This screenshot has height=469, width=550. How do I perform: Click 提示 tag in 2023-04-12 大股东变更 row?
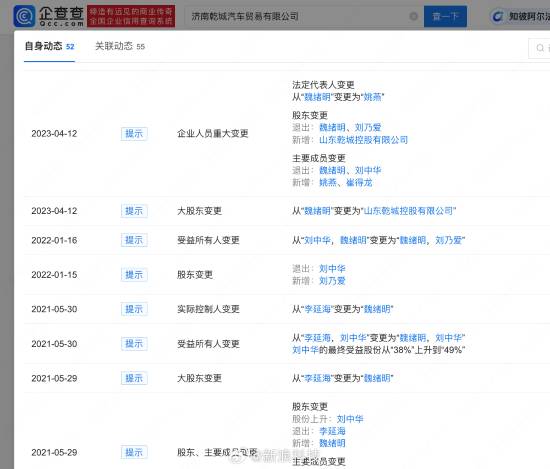click(134, 211)
